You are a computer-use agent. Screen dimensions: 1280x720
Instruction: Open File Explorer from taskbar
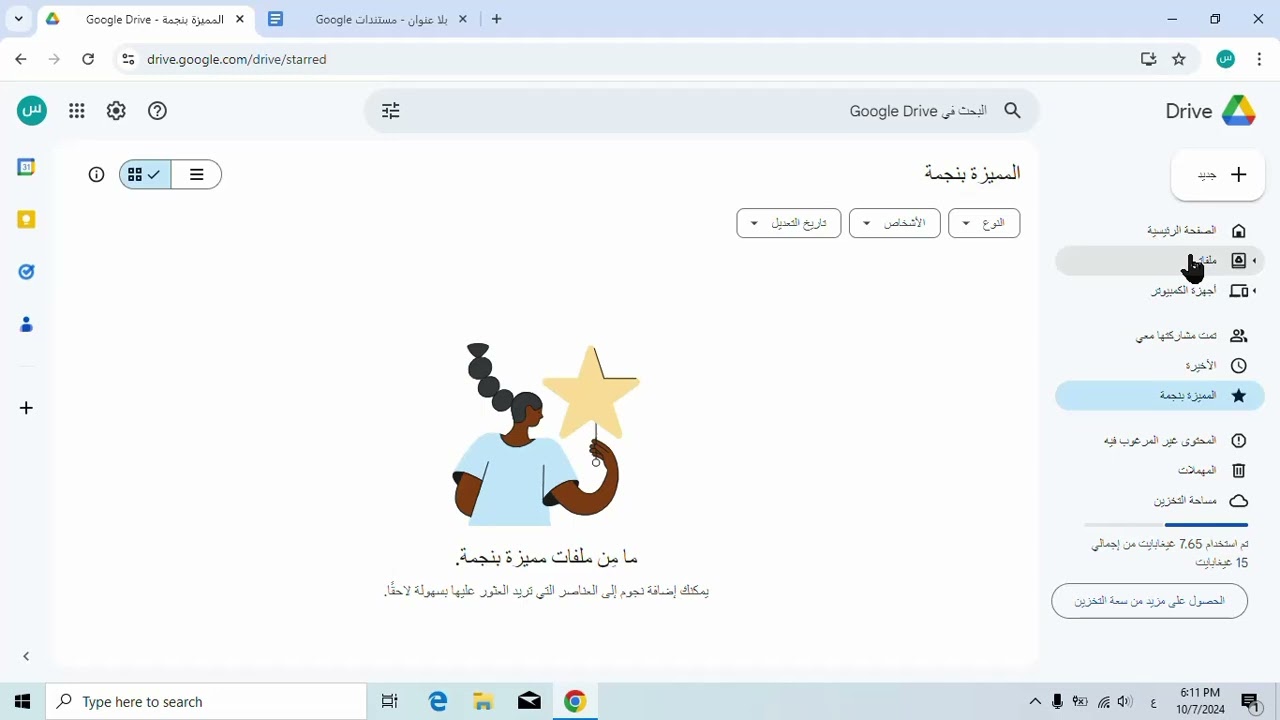(x=483, y=702)
